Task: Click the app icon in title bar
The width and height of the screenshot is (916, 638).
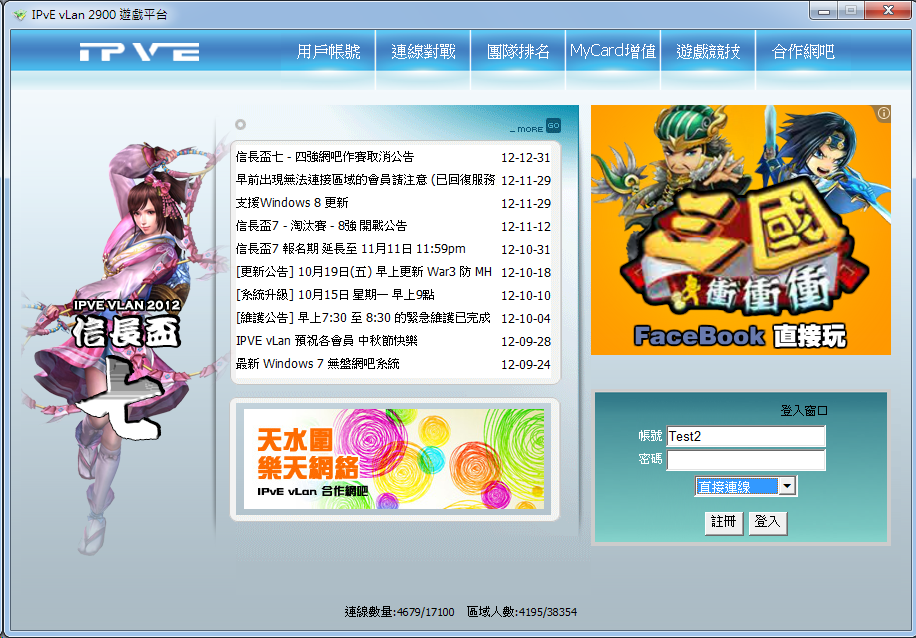Action: 20,15
